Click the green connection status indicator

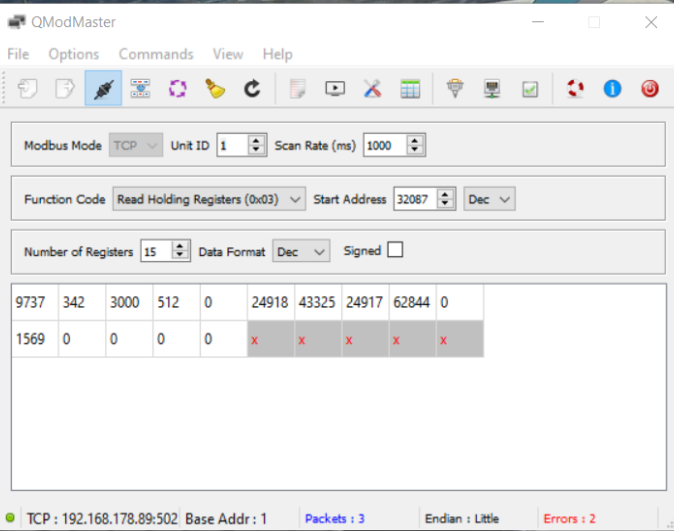(x=10, y=518)
